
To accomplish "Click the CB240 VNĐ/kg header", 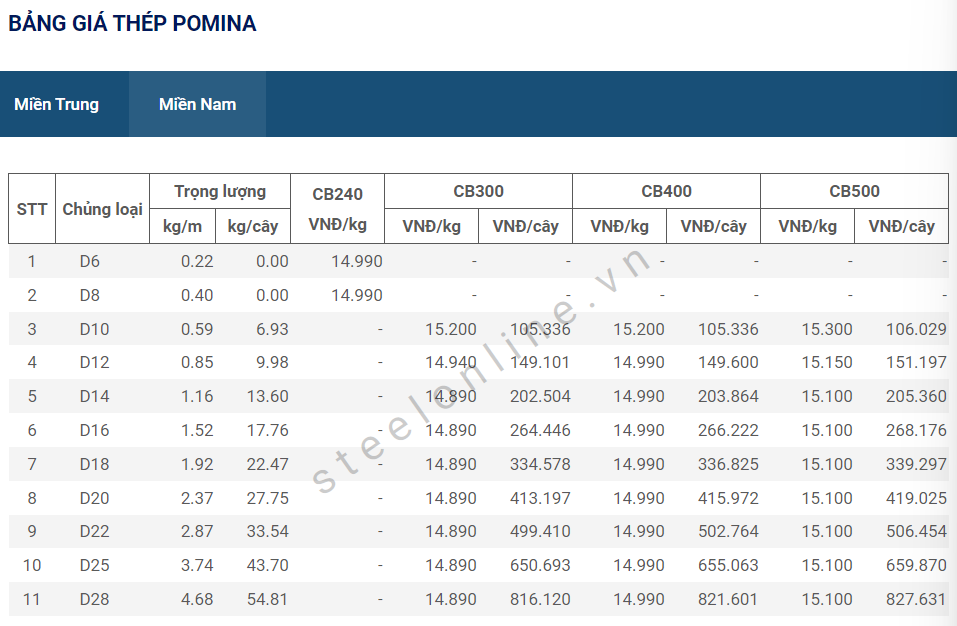I will tap(338, 209).
